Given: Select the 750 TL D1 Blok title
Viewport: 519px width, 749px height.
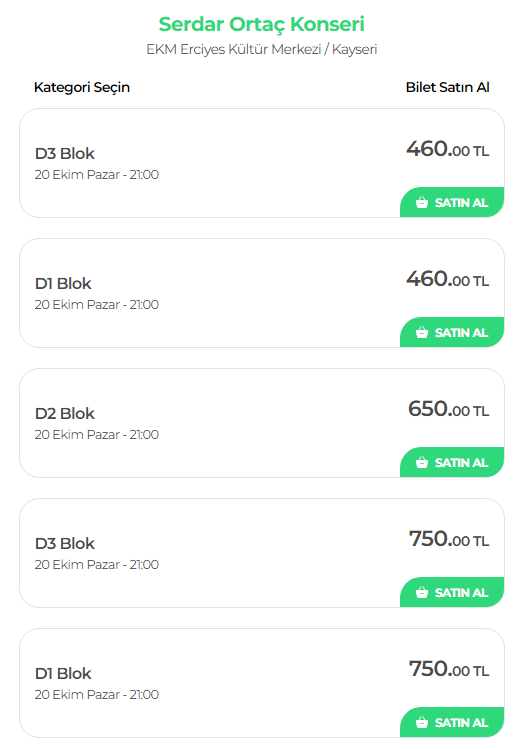Looking at the screenshot, I should point(63,674).
